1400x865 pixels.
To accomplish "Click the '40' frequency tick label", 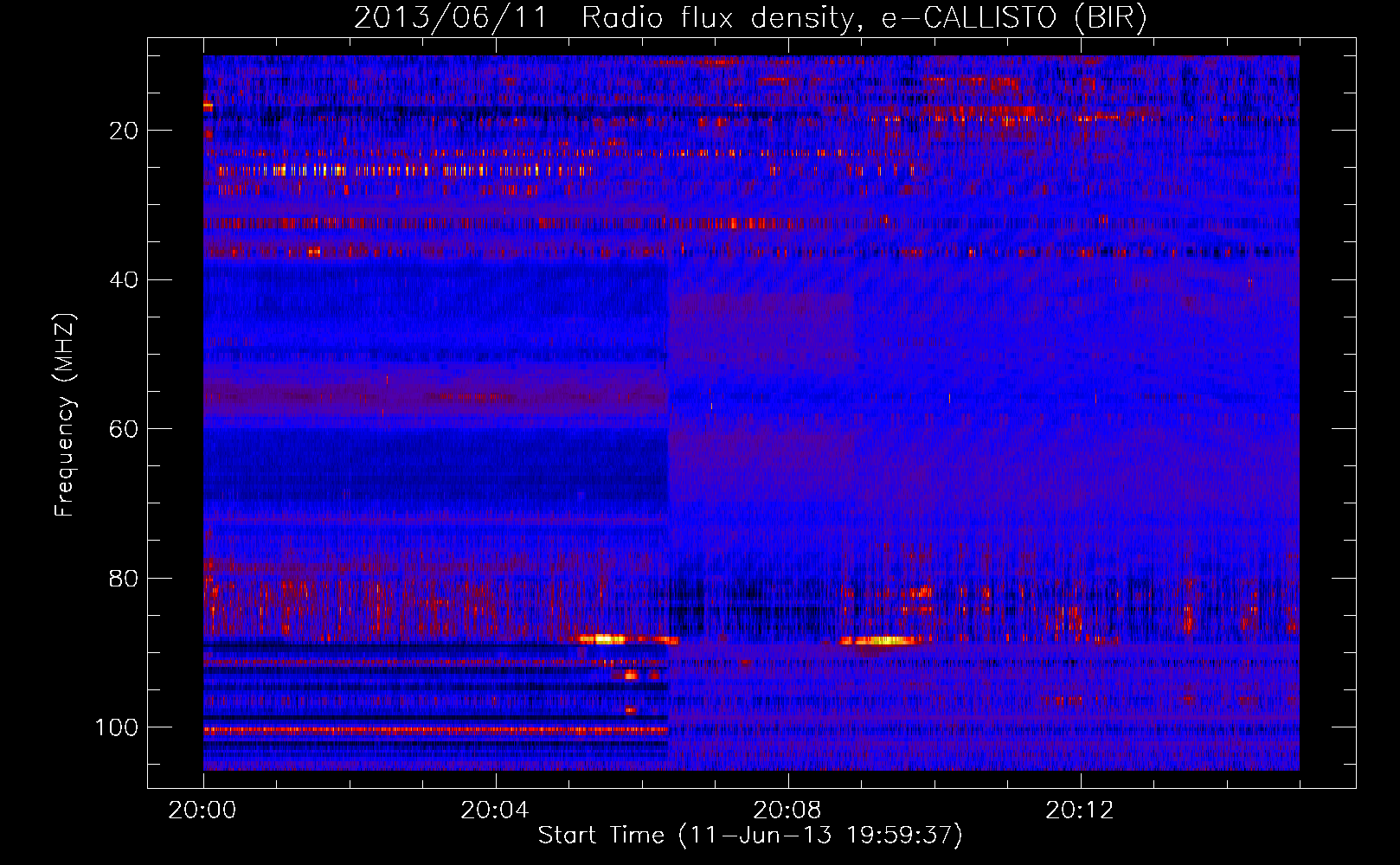I will [x=124, y=279].
